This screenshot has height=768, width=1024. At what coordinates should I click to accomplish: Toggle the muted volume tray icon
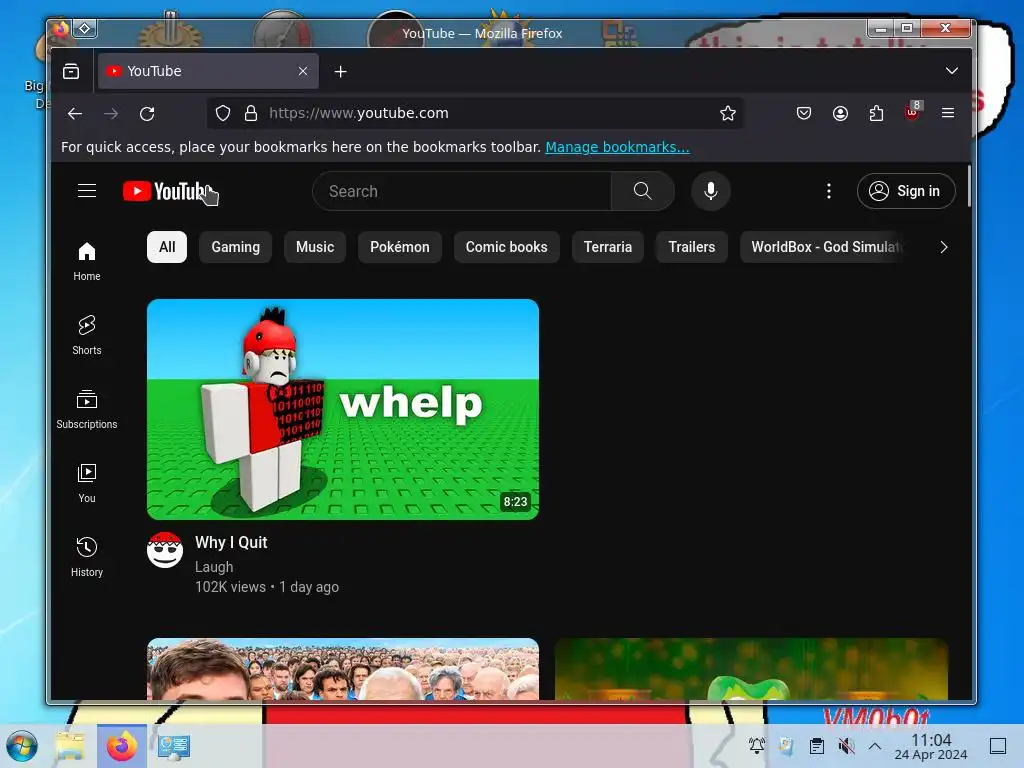click(x=846, y=746)
